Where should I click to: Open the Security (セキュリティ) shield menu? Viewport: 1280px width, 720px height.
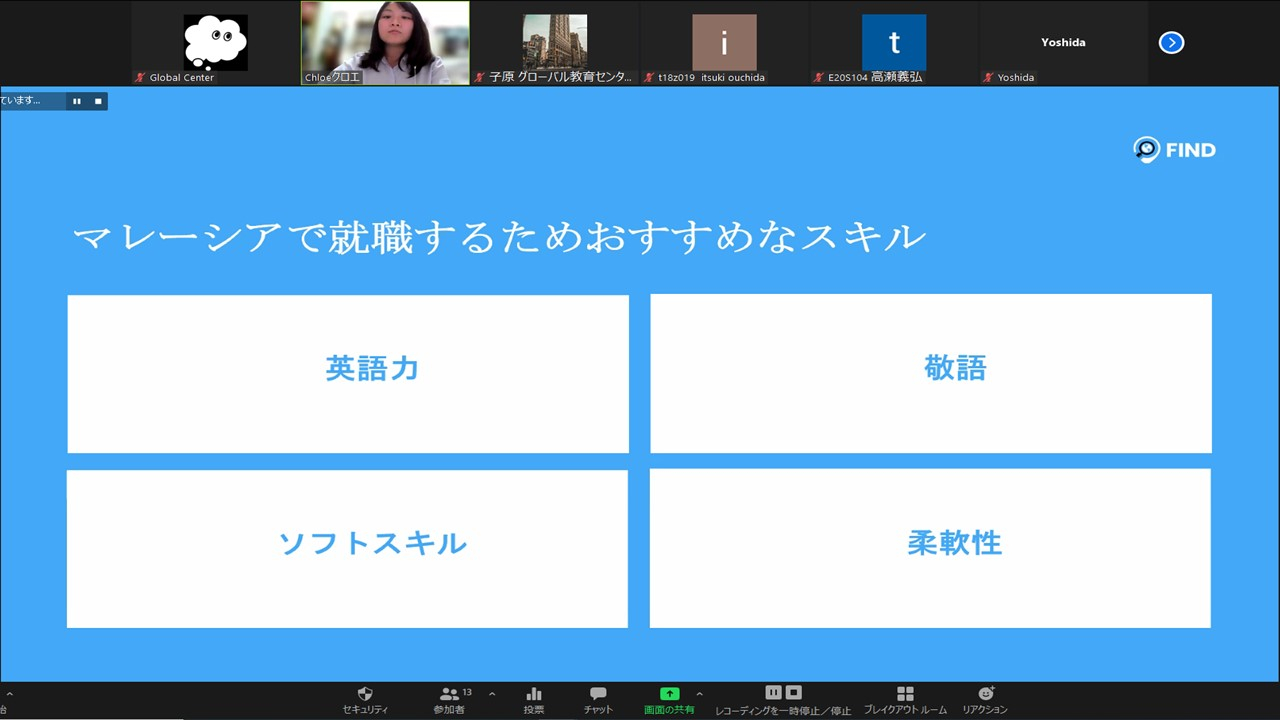click(365, 700)
